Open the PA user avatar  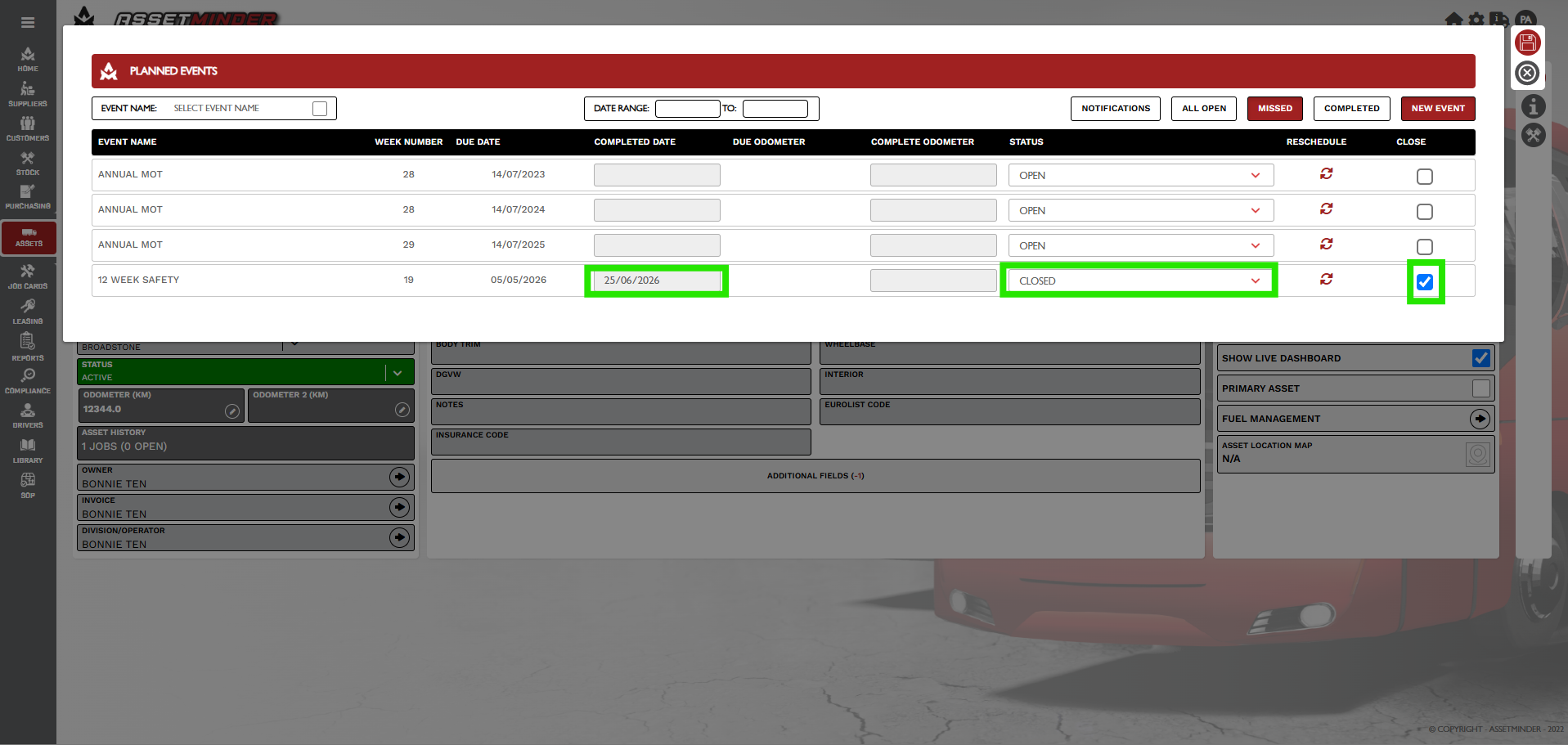pyautogui.click(x=1525, y=18)
